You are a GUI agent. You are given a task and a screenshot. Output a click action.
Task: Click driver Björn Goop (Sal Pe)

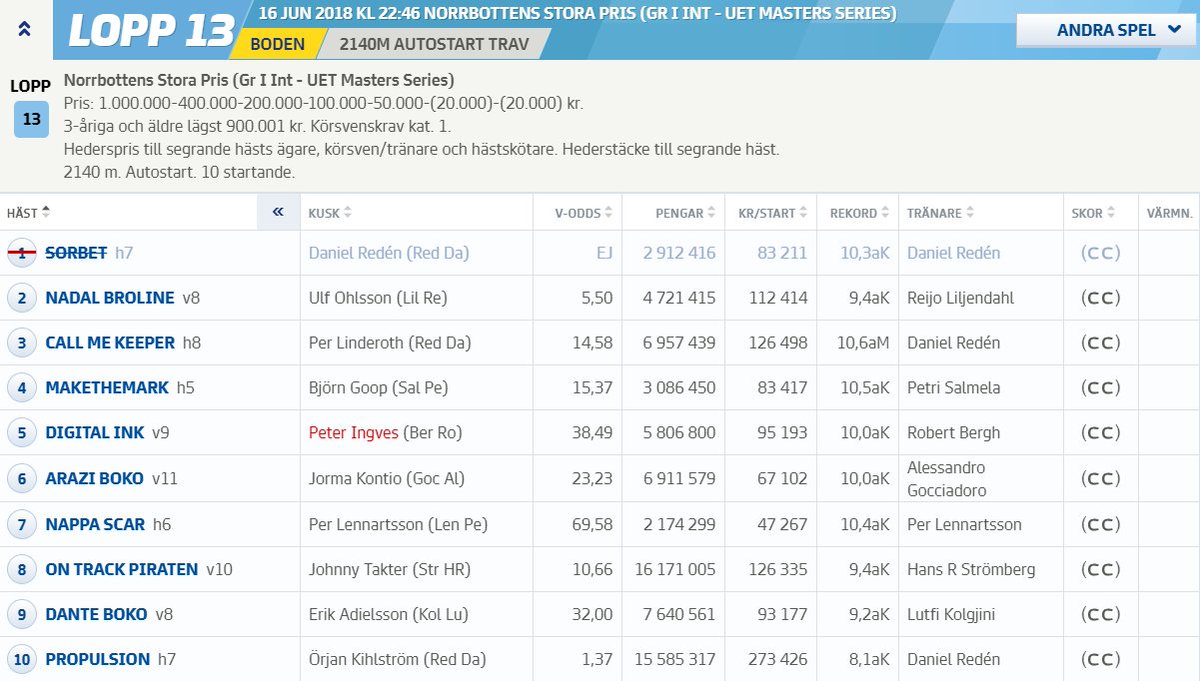[378, 388]
